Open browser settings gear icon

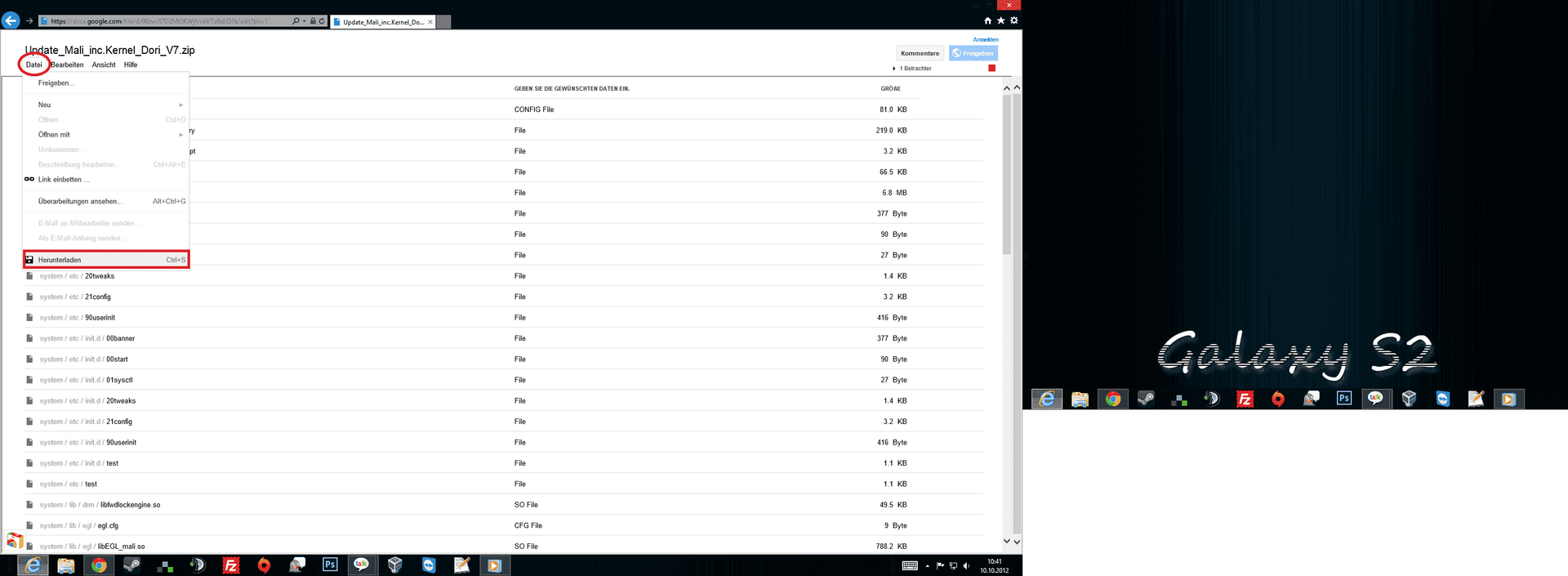pos(1013,20)
